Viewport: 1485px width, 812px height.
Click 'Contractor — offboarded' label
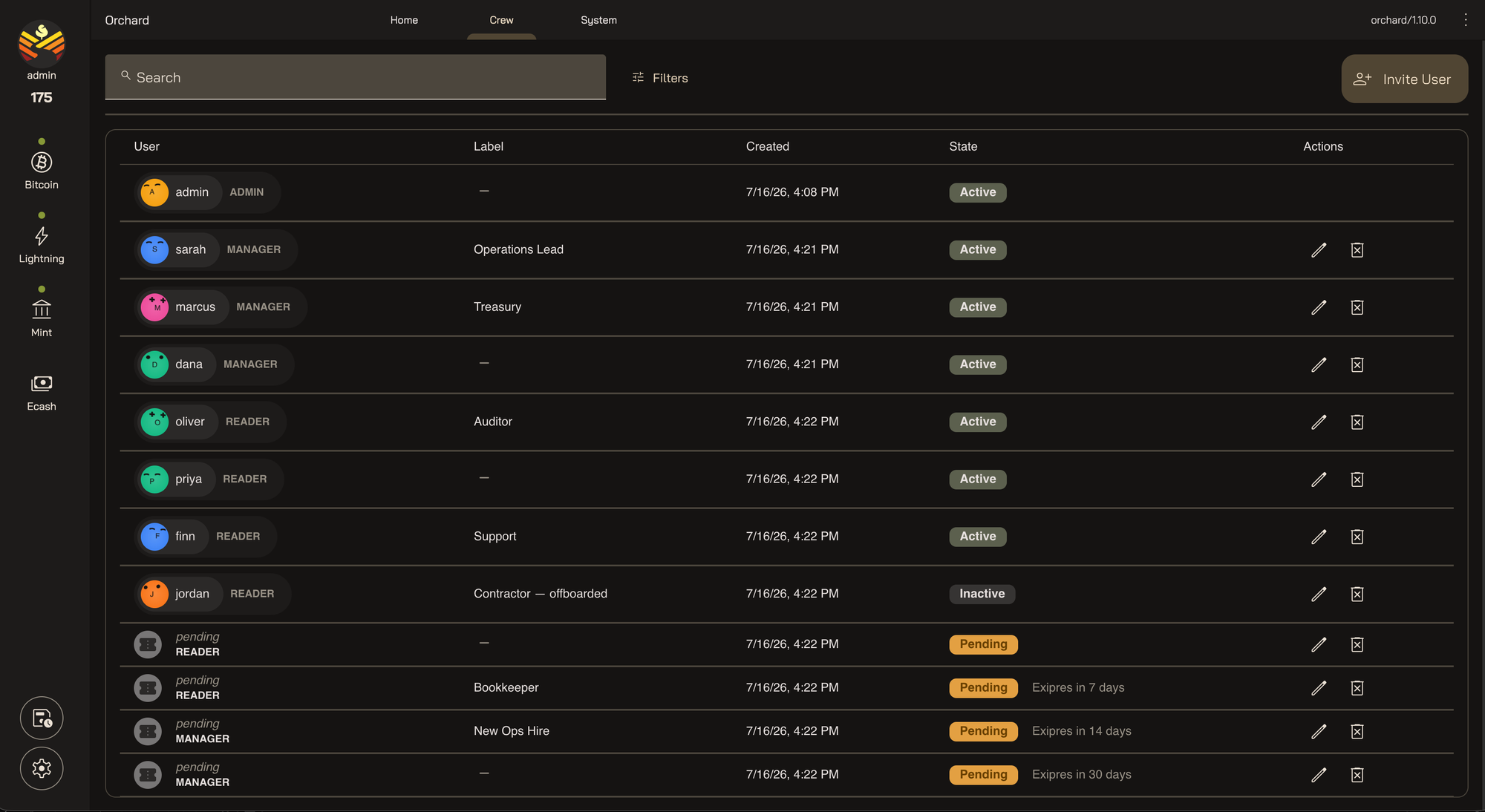(x=541, y=594)
